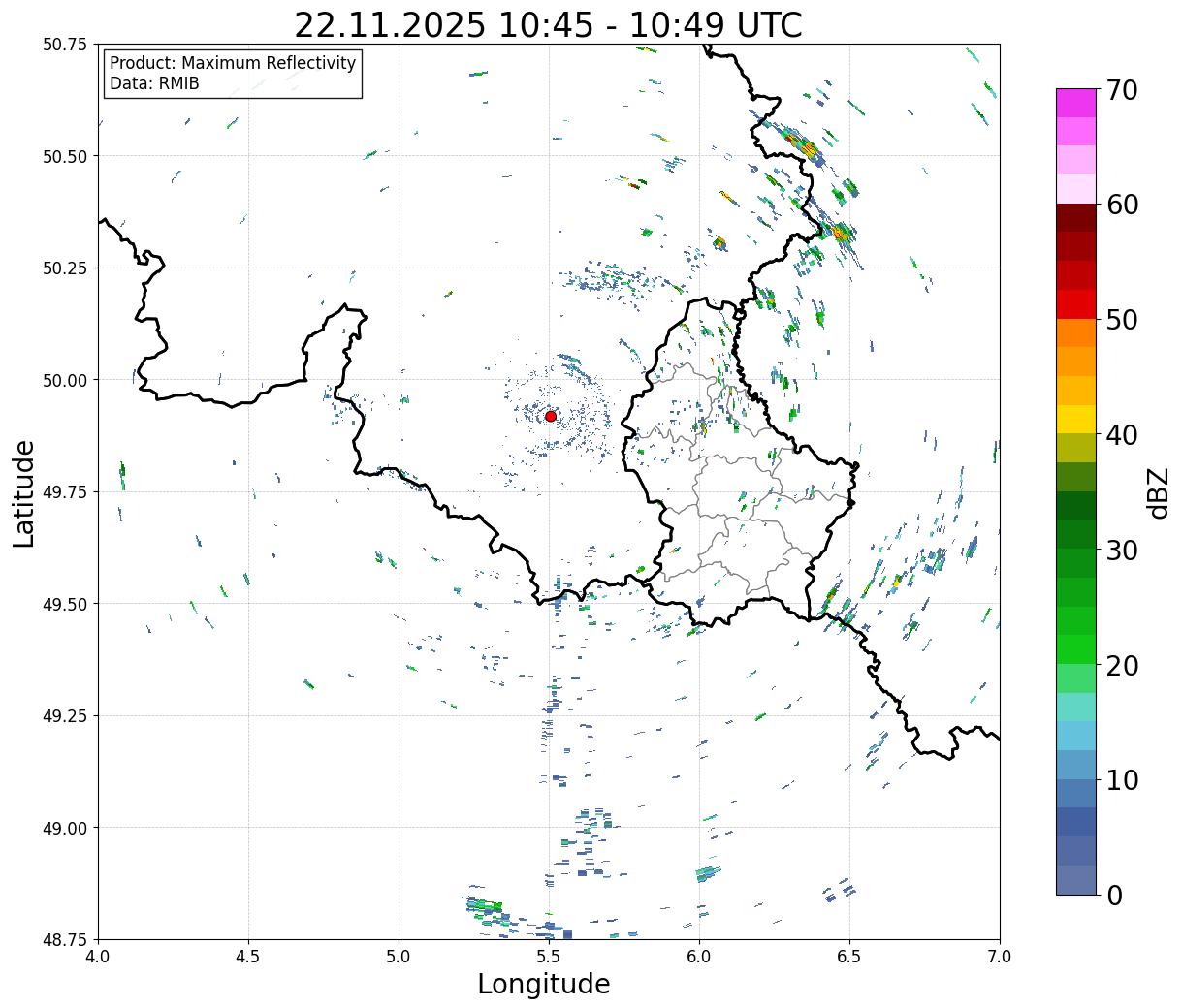The image size is (1182, 1008).
Task: Click the red radar station marker
Action: click(x=551, y=416)
